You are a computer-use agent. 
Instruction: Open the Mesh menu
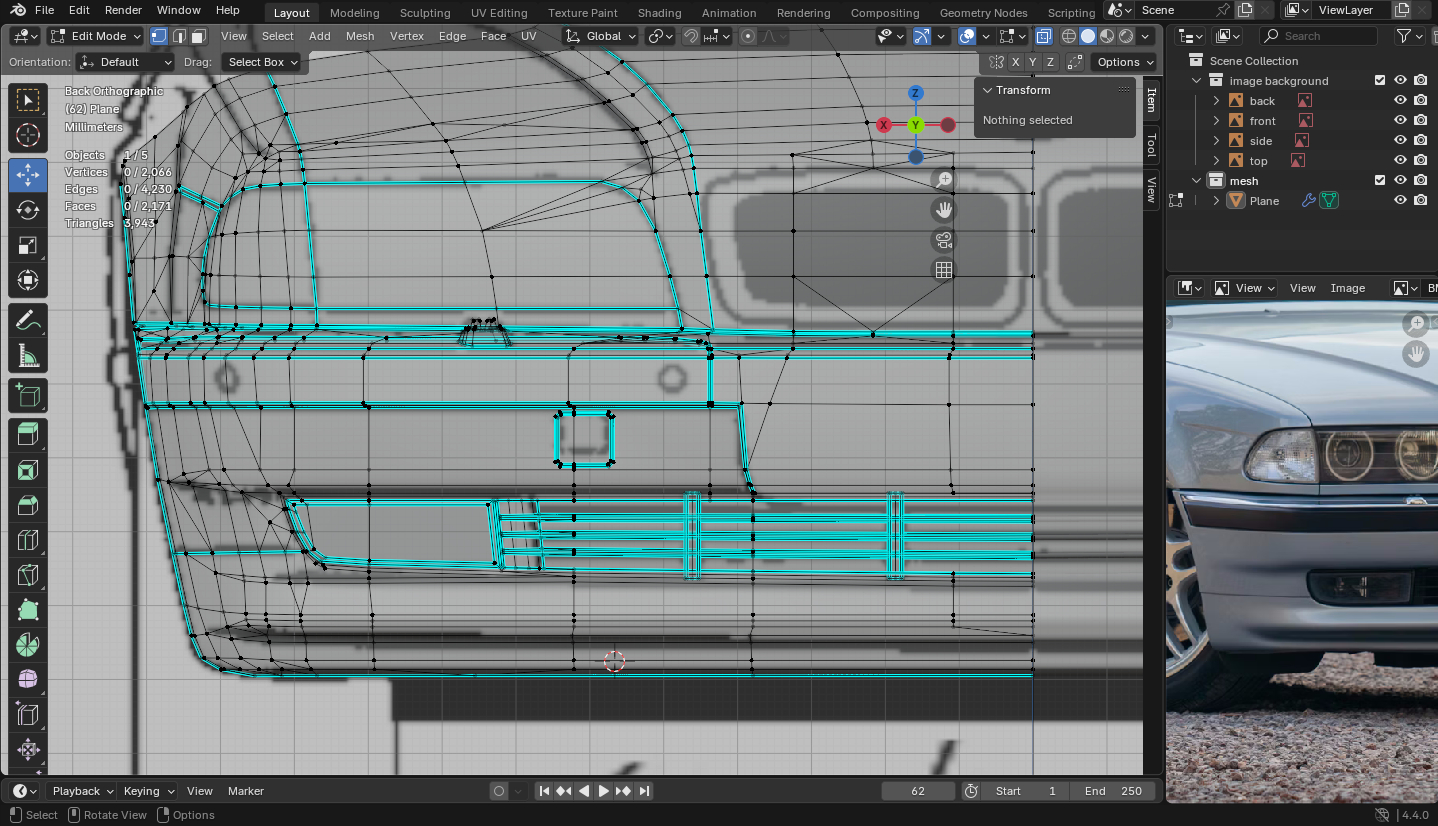[360, 36]
